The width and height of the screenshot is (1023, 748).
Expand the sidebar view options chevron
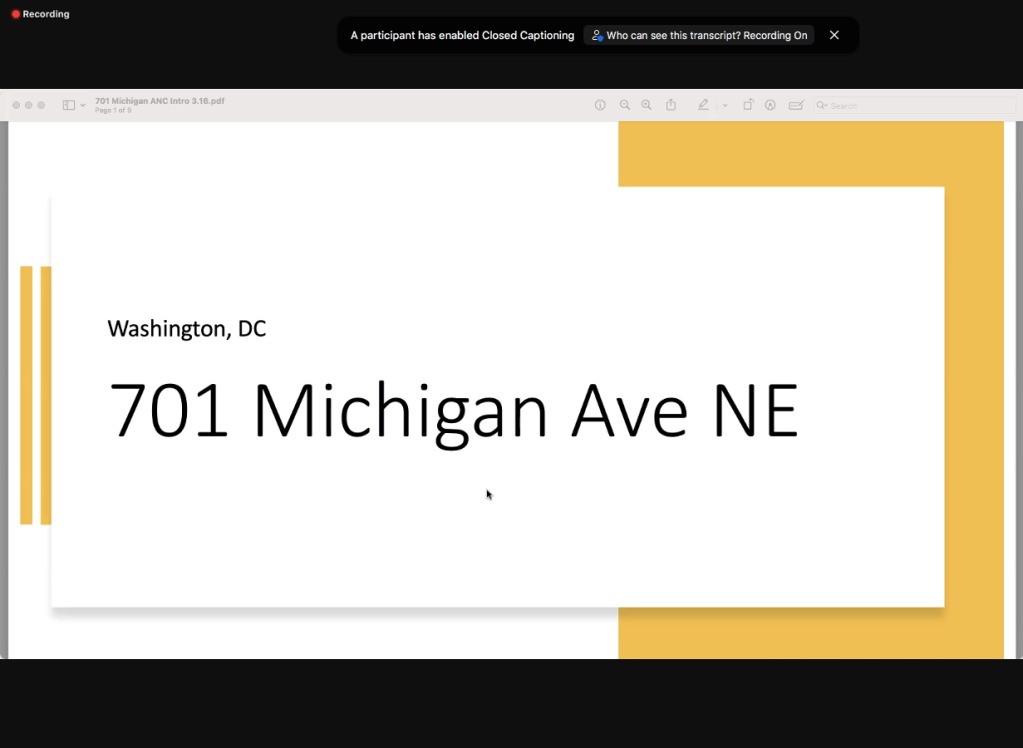pos(83,105)
